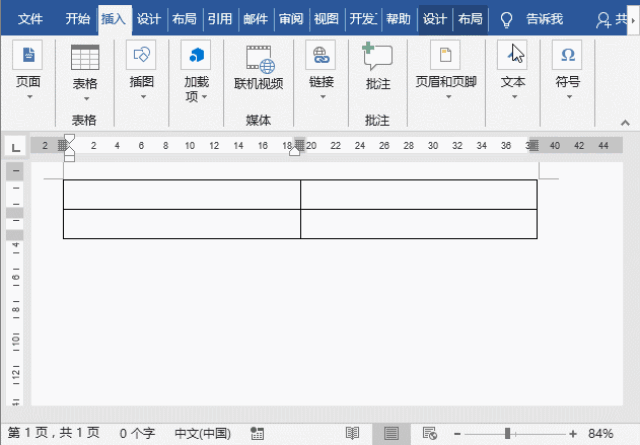Open the 页面 pages icon
Image resolution: width=640 pixels, height=445 pixels.
point(28,55)
